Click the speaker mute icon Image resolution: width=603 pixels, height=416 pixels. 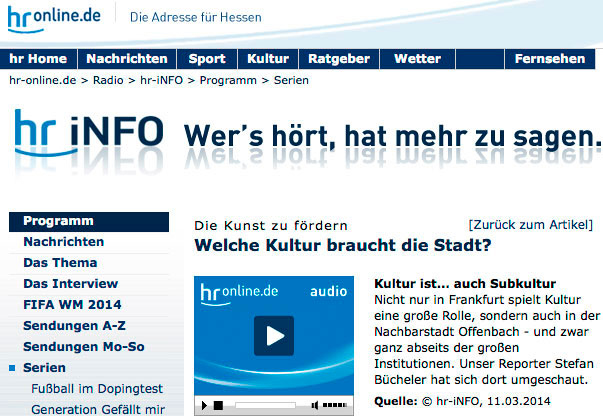click(315, 405)
